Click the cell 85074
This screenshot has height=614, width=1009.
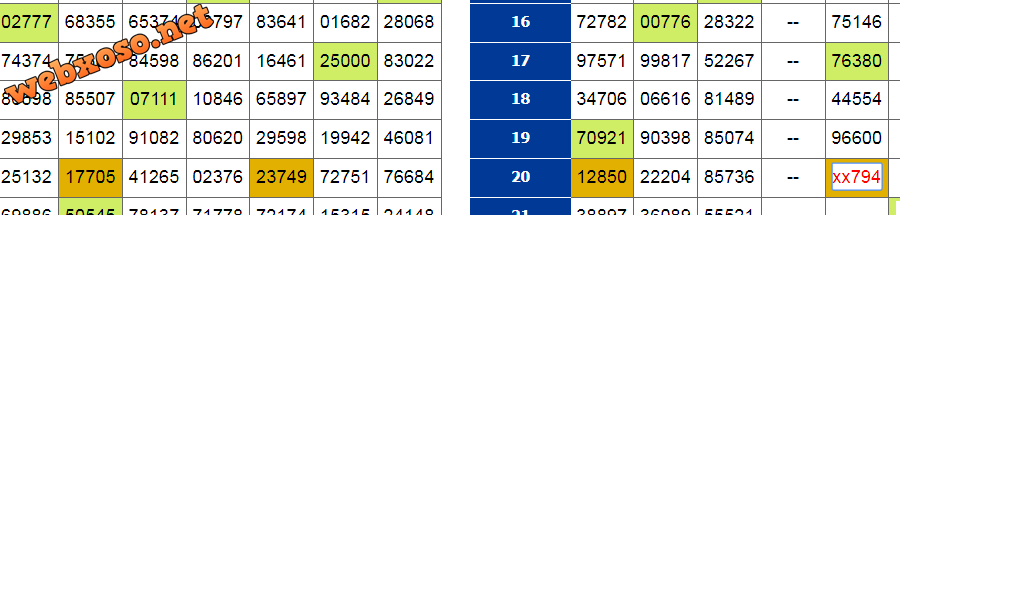tap(729, 138)
